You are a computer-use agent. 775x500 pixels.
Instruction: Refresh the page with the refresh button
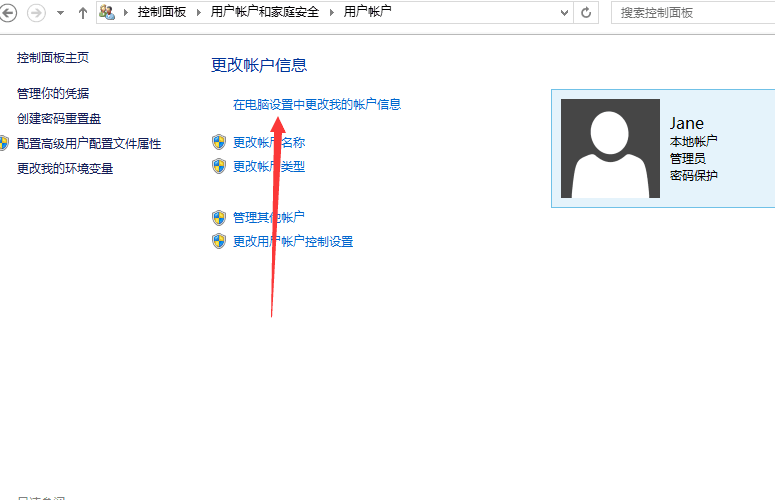(x=586, y=12)
